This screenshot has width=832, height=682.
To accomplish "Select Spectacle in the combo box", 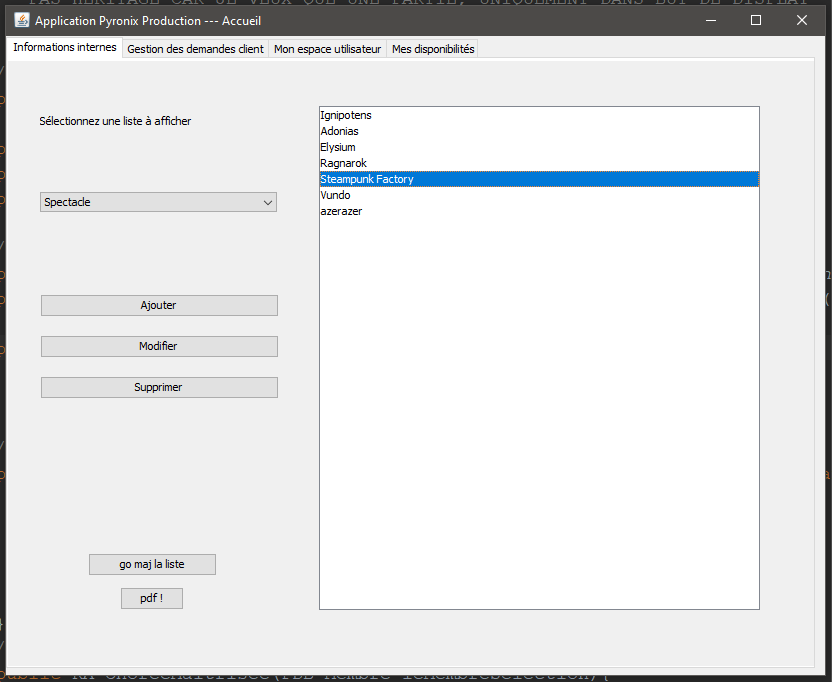I will point(158,202).
